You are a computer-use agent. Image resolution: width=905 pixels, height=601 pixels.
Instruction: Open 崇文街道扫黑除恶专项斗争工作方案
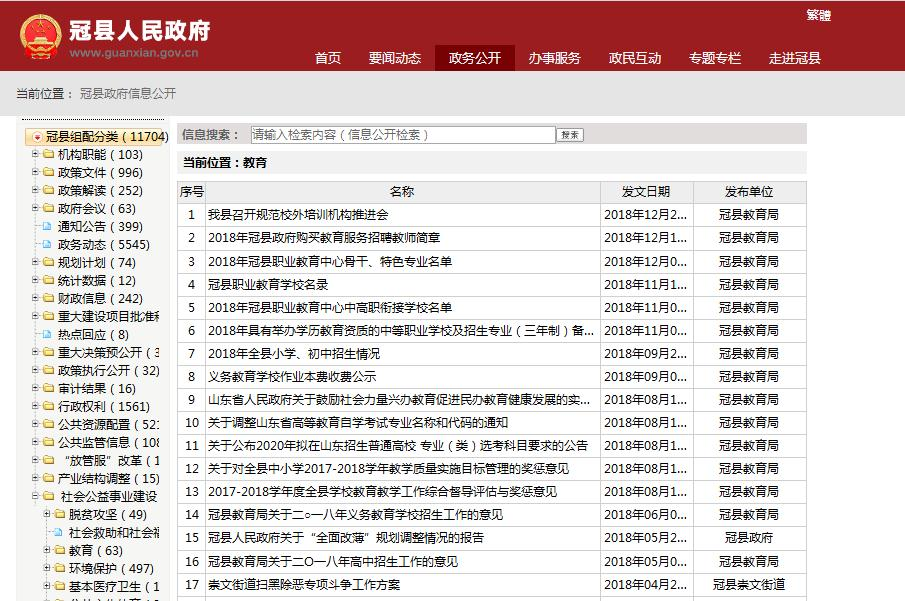[304, 585]
